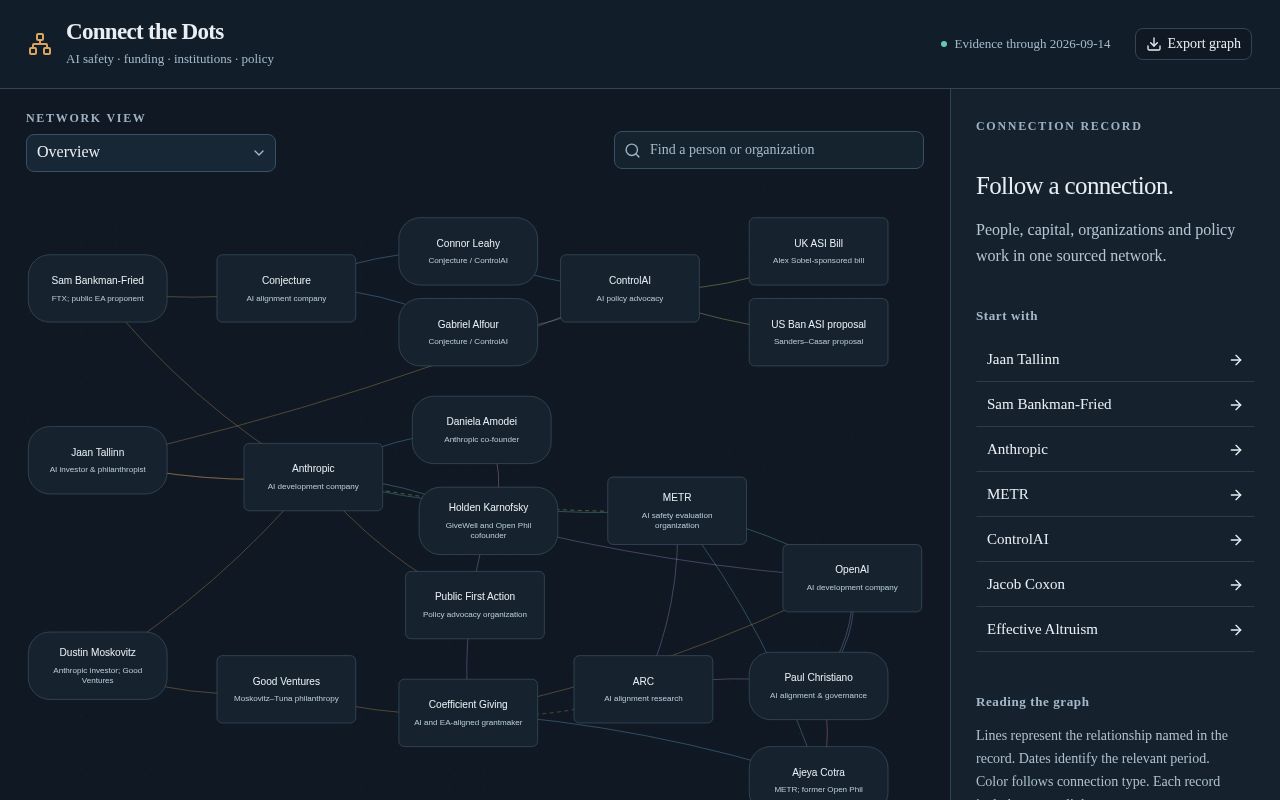Open Effective Altruism from Start with list
This screenshot has width=1280, height=800.
point(1115,629)
